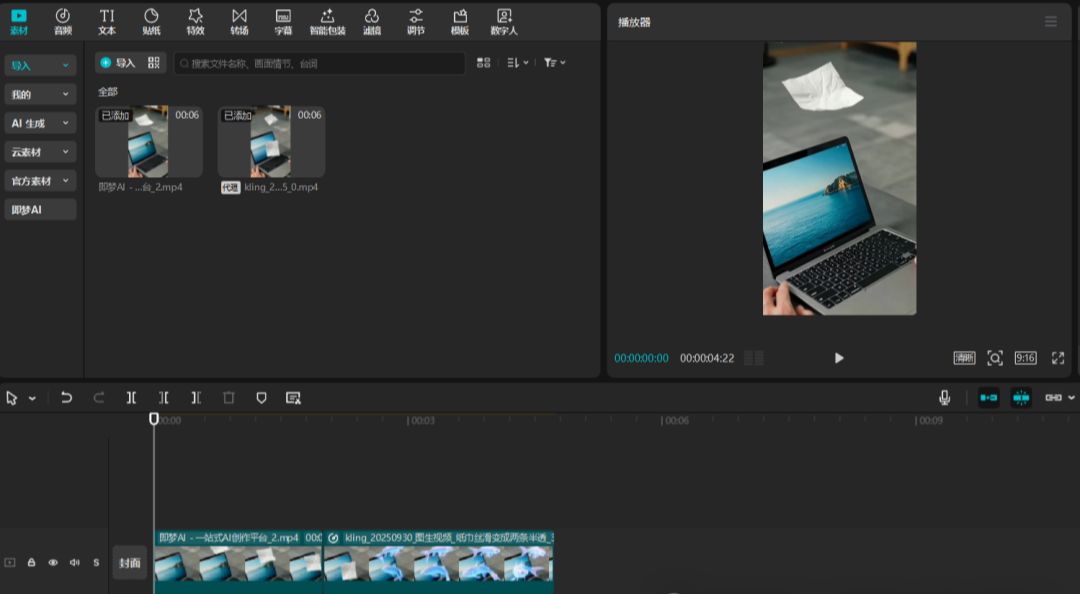Mute the track using the speaker icon
This screenshot has width=1080, height=594.
75,563
